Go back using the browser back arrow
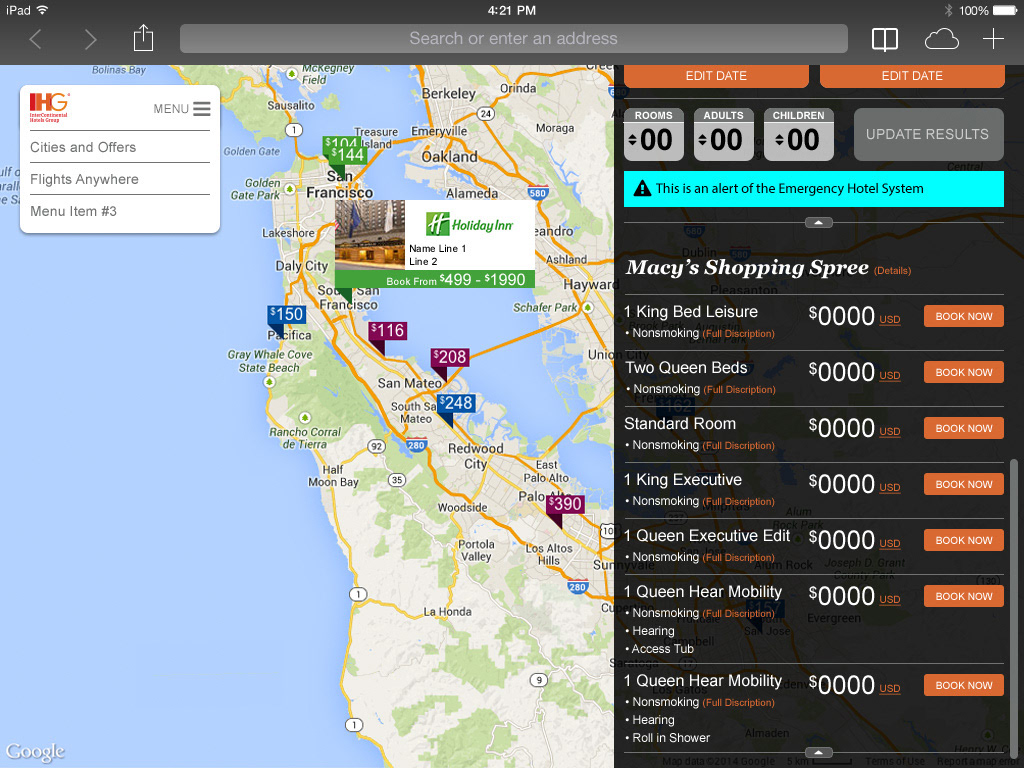Image resolution: width=1024 pixels, height=768 pixels. 36,39
